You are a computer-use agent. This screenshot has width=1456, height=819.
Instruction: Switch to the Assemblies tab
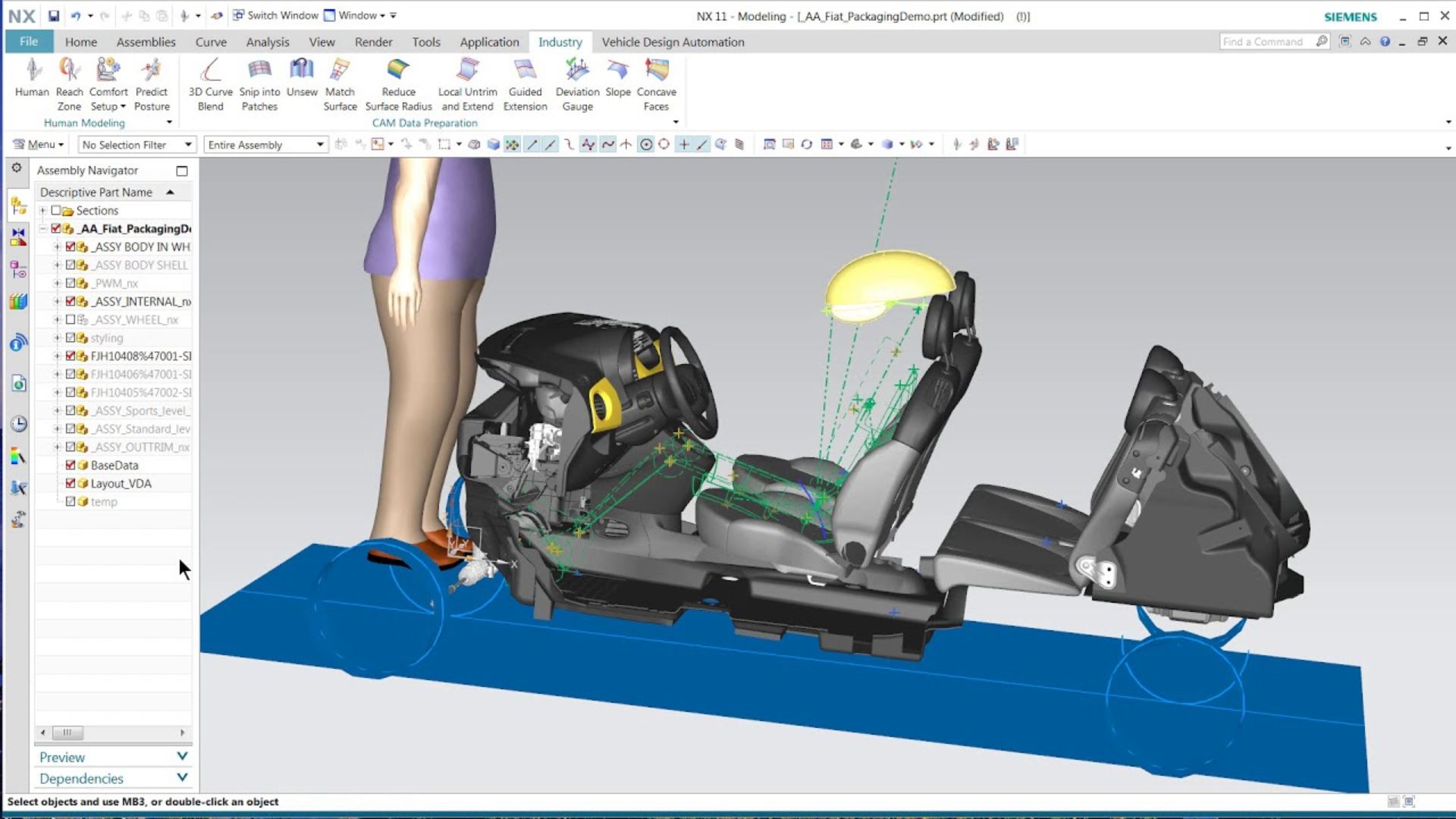(x=146, y=42)
